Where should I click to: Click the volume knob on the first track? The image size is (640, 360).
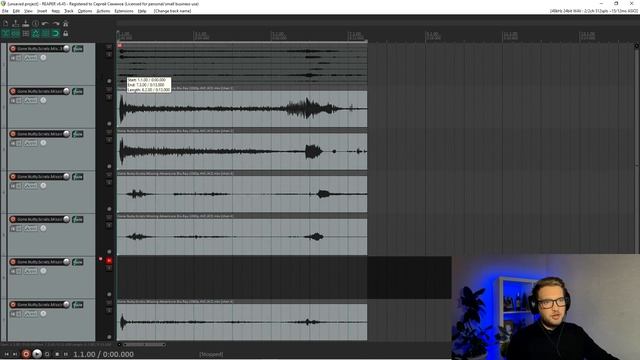tap(66, 49)
